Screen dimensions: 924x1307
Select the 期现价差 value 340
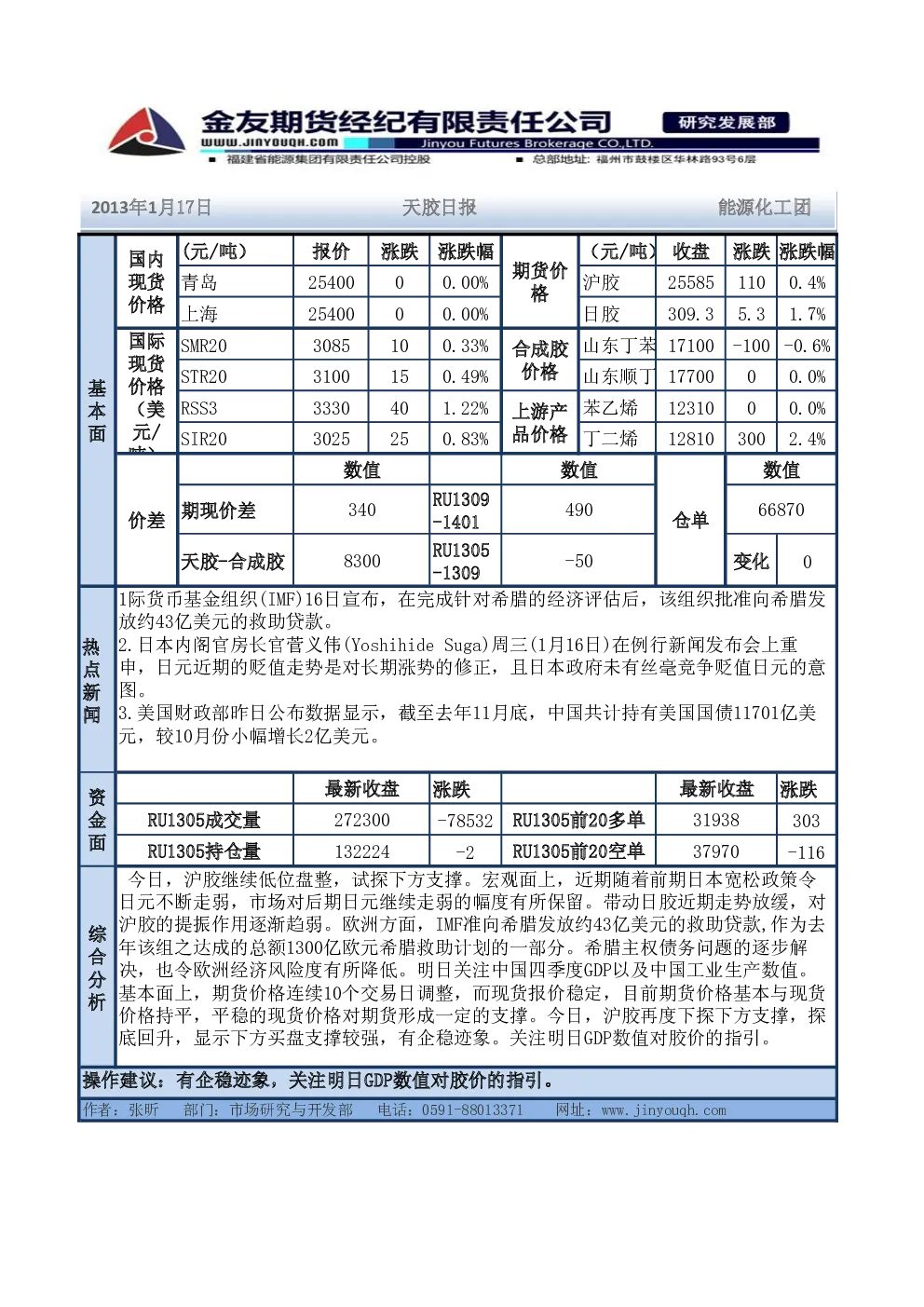tap(361, 510)
